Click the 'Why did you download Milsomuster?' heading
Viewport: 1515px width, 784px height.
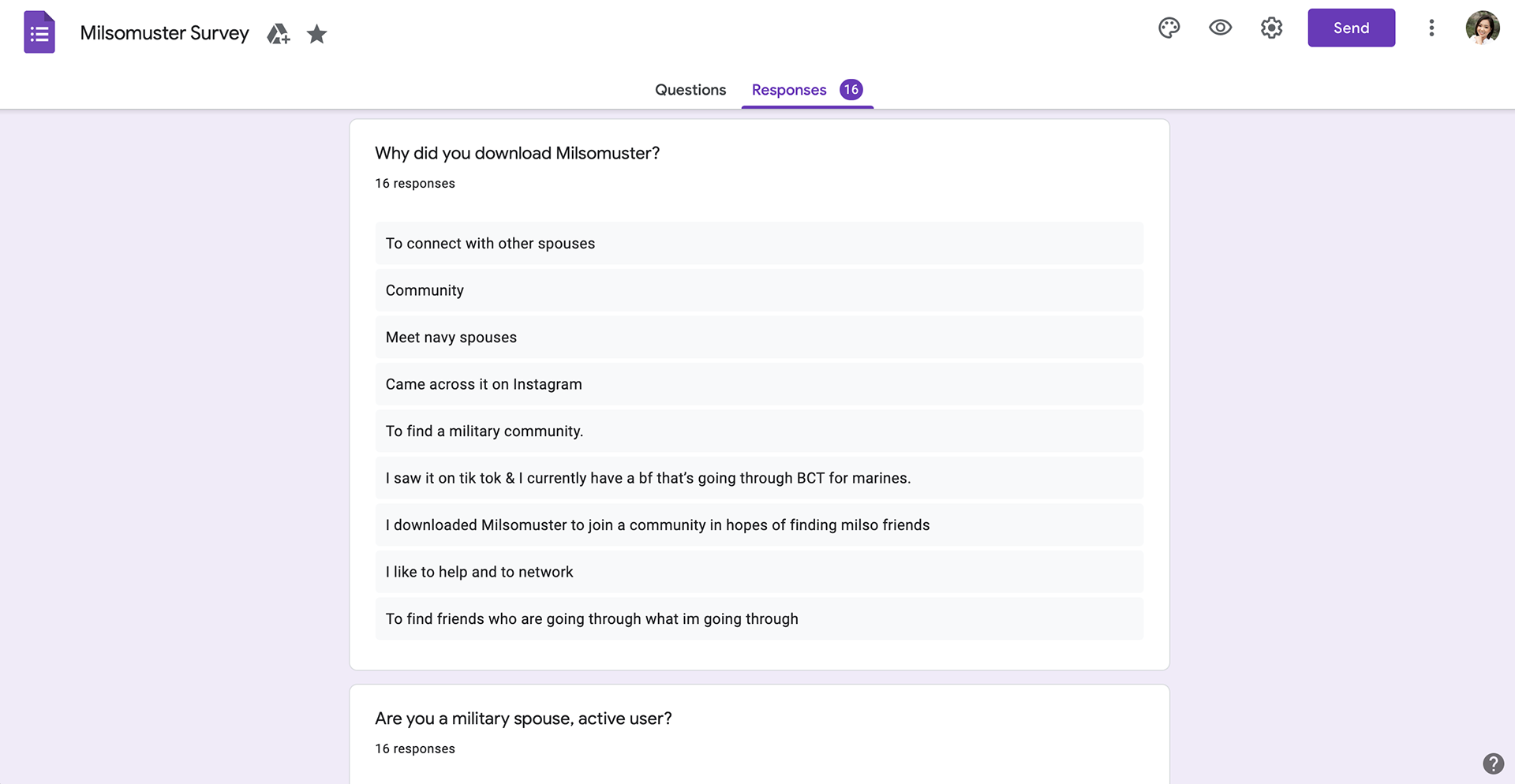pos(518,153)
